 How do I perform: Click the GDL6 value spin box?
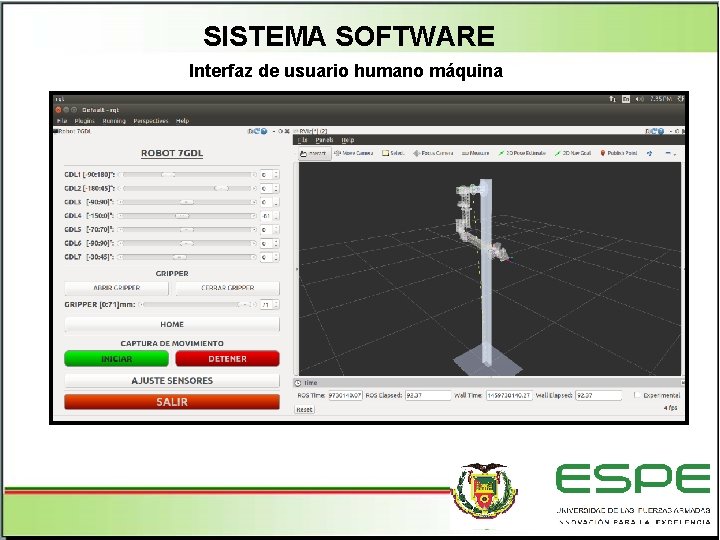coord(269,243)
